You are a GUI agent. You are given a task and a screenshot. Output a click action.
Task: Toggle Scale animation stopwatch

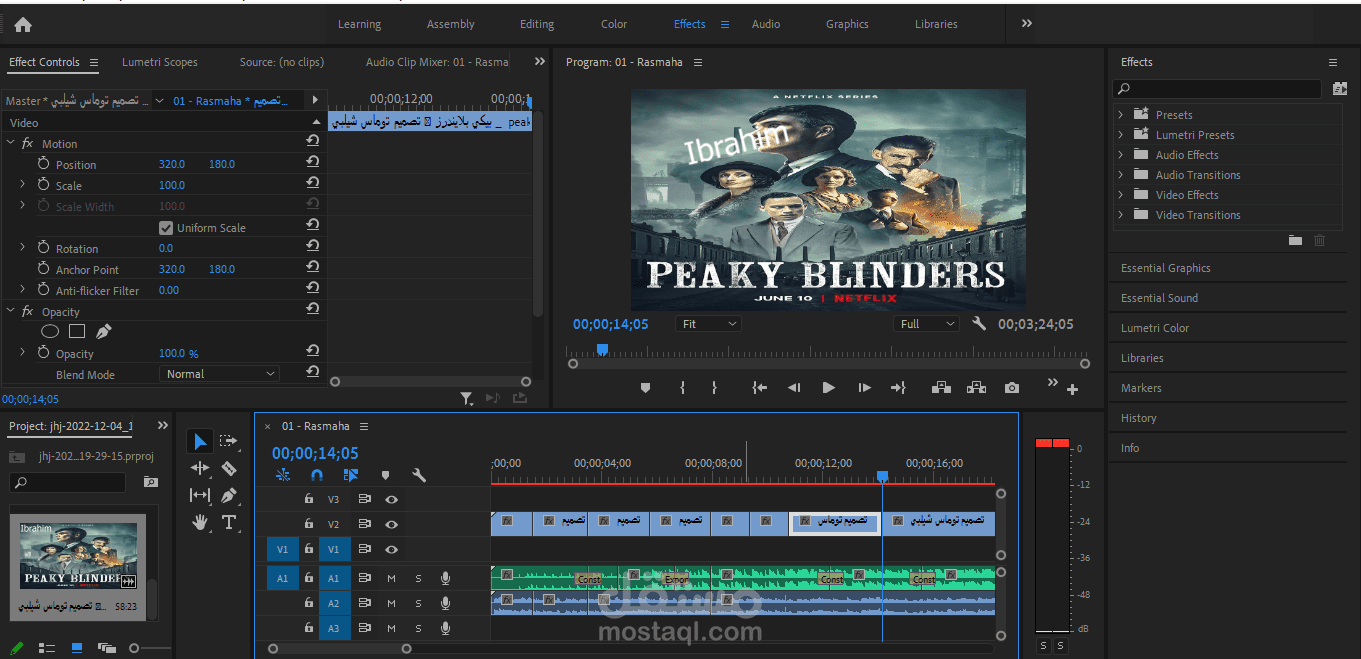click(44, 185)
